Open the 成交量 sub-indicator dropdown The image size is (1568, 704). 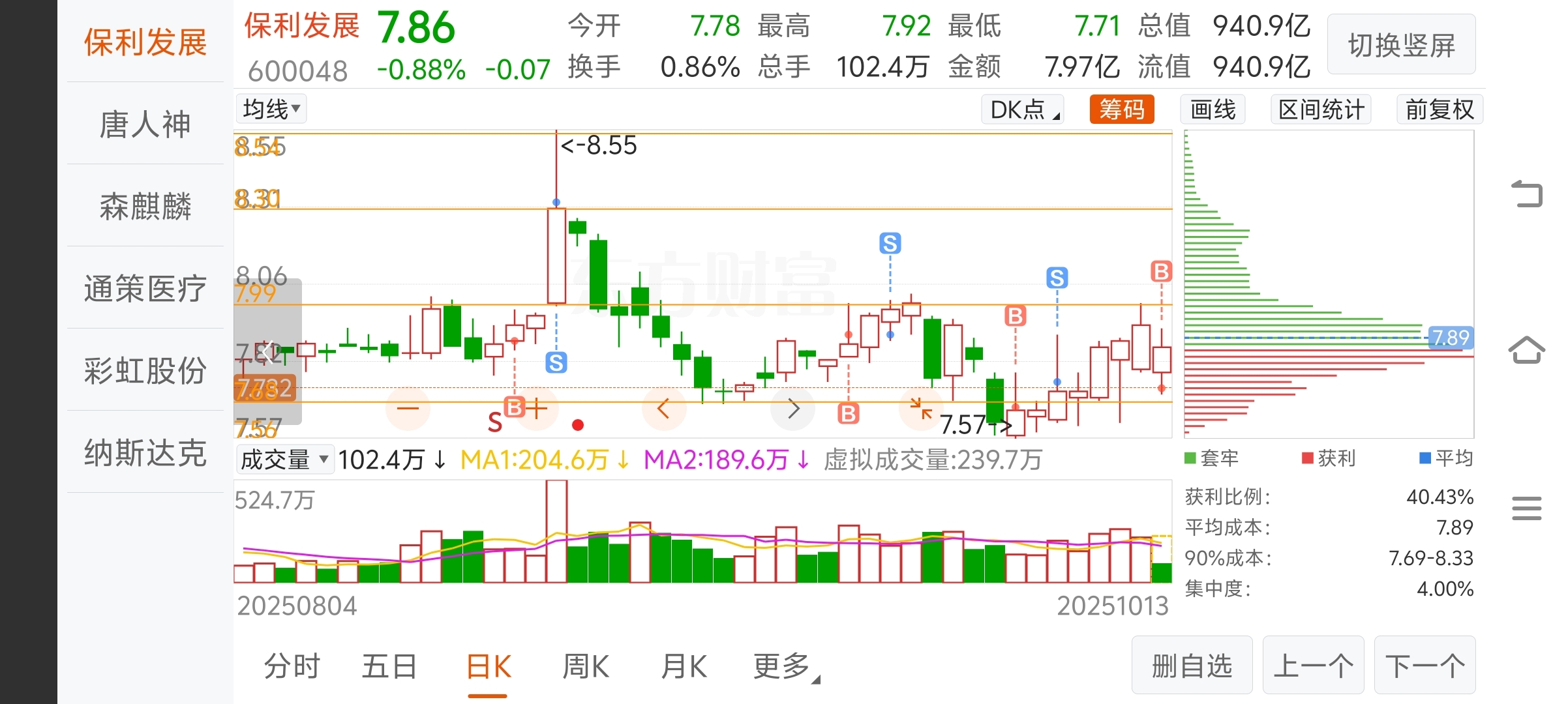[284, 460]
